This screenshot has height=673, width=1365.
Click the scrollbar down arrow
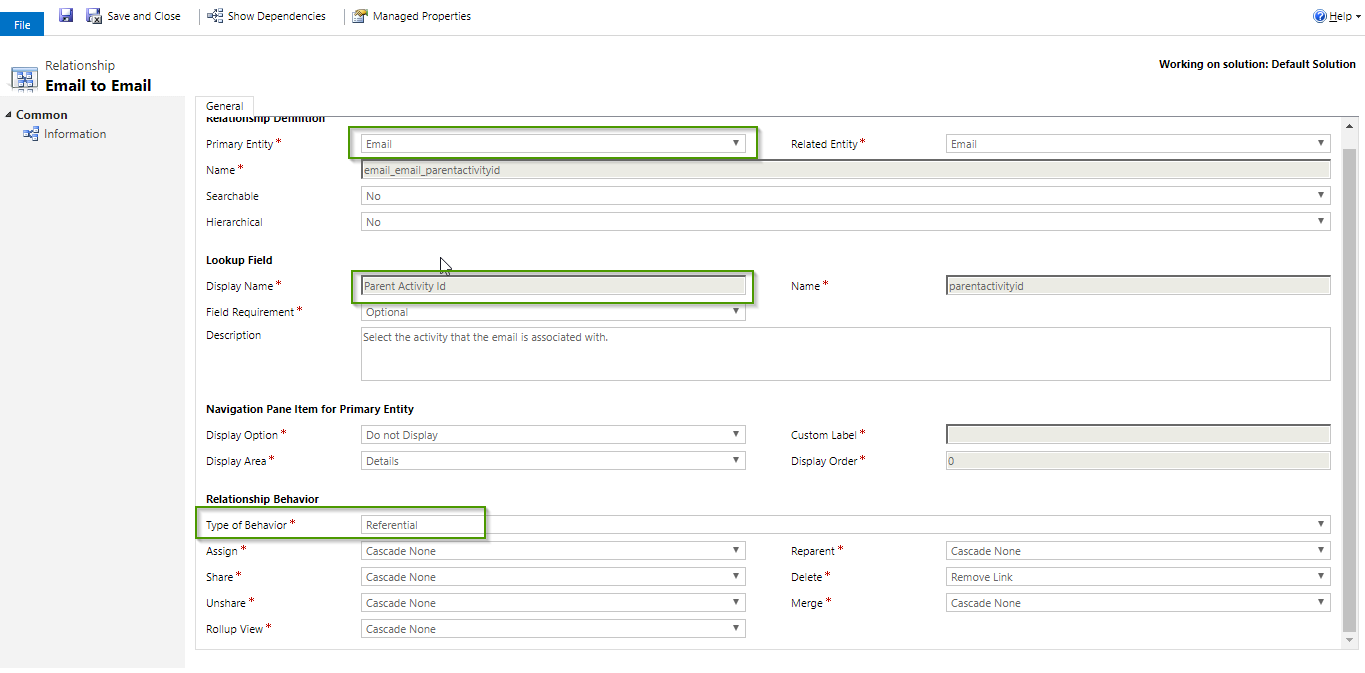[x=1349, y=640]
